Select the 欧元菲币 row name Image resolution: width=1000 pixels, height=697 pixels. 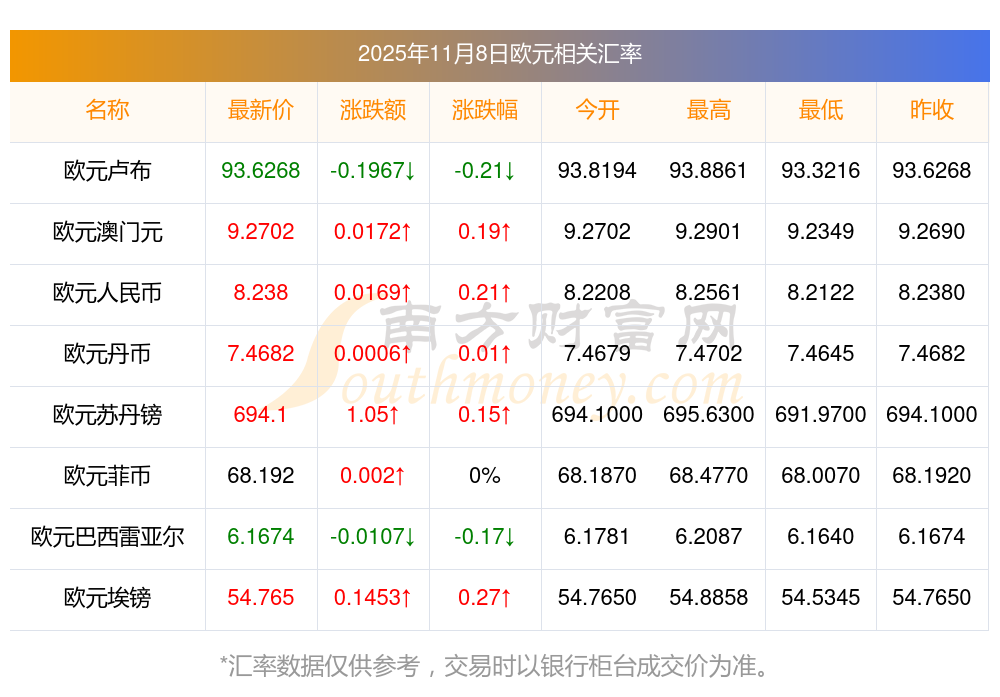(x=107, y=476)
